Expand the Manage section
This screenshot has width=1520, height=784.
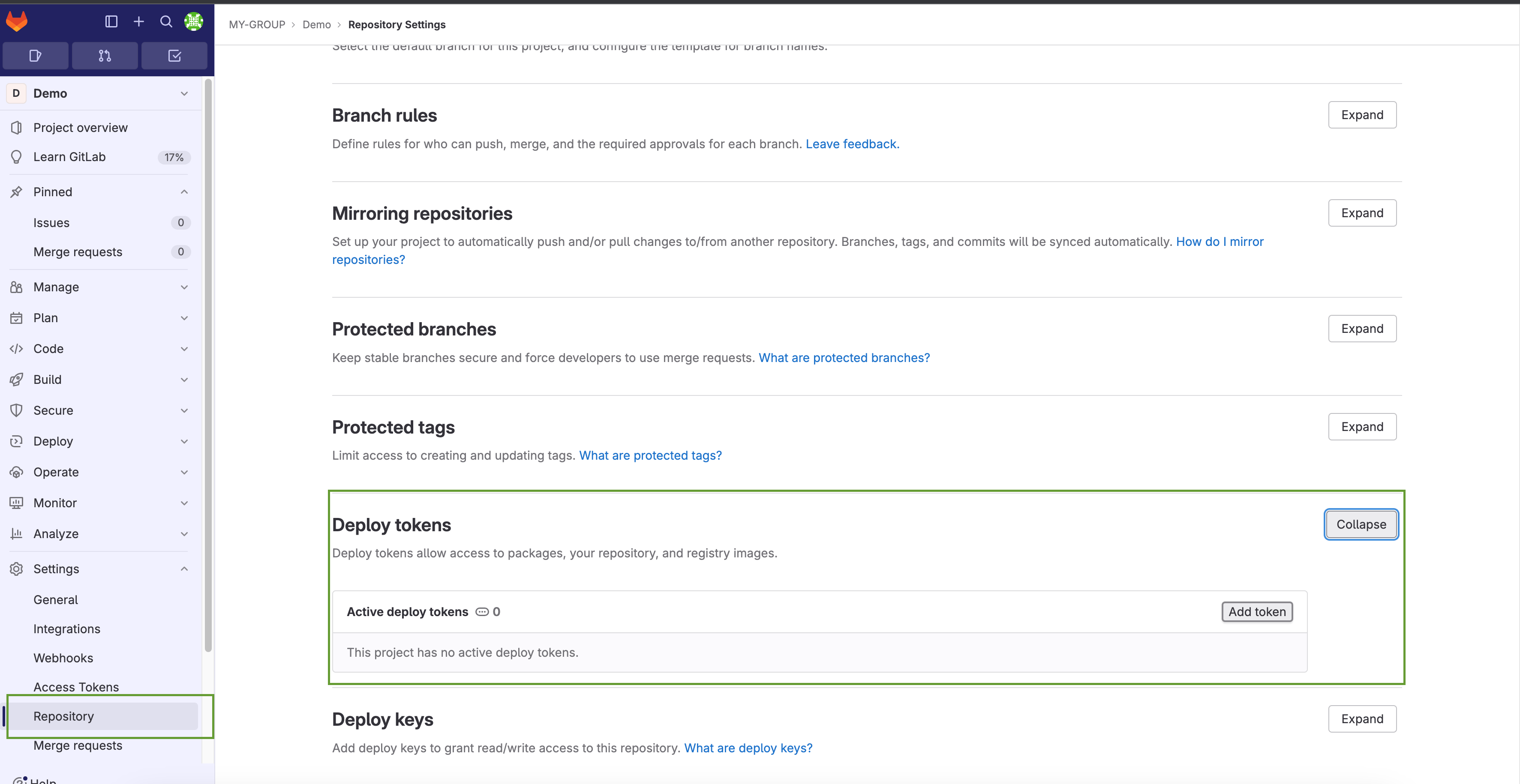(183, 287)
